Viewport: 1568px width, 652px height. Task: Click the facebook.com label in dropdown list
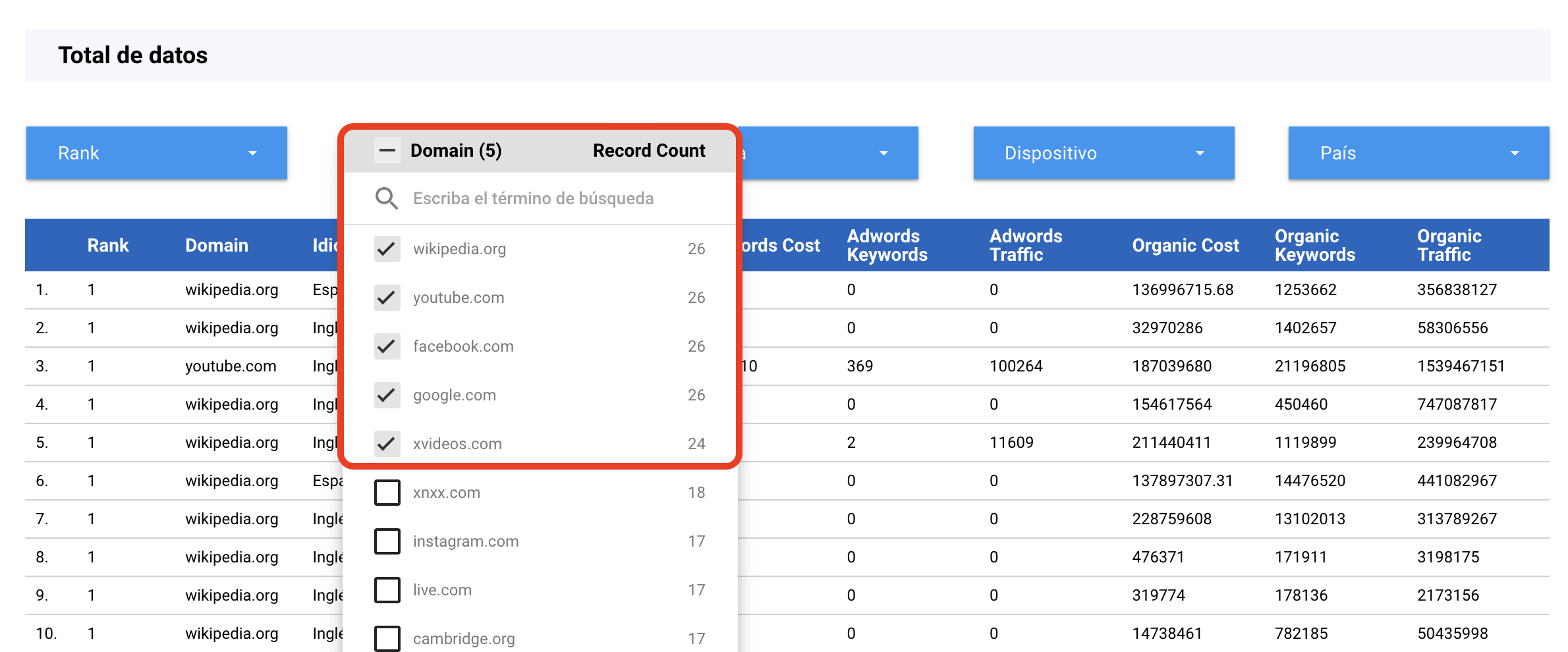pos(463,346)
